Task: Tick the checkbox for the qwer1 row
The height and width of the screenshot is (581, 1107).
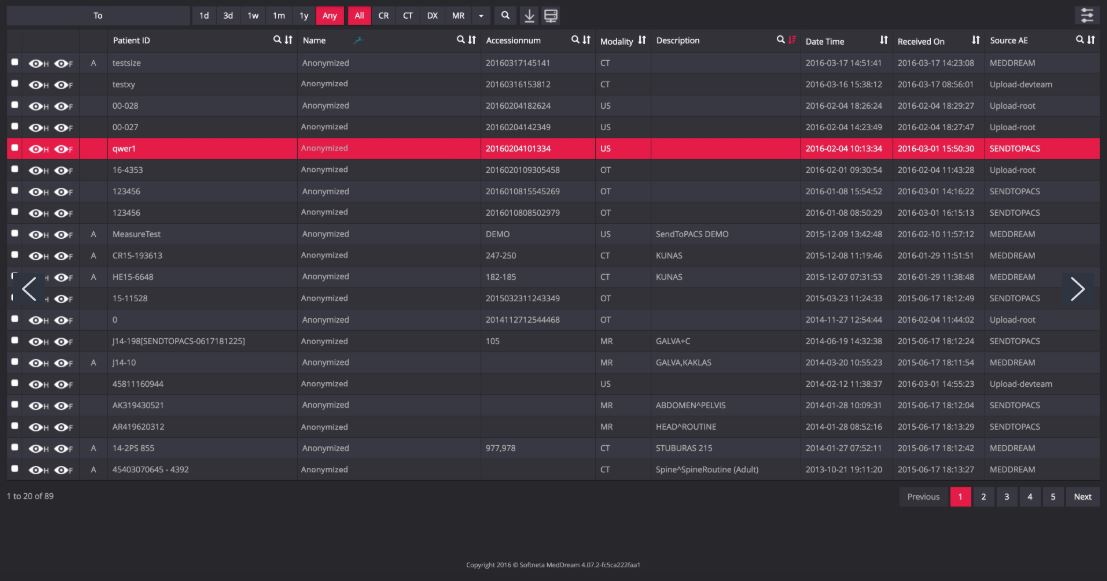Action: (14, 148)
